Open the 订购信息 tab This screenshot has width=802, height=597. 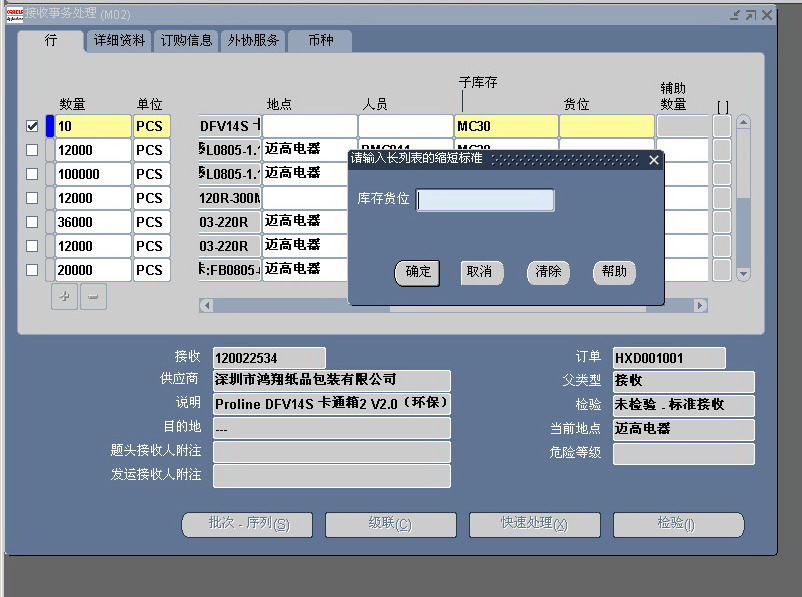187,41
